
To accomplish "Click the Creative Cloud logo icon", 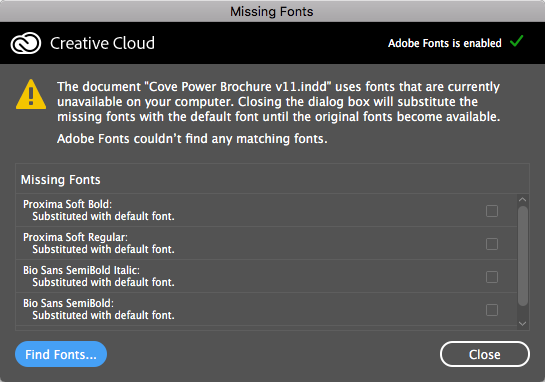I will tap(26, 43).
